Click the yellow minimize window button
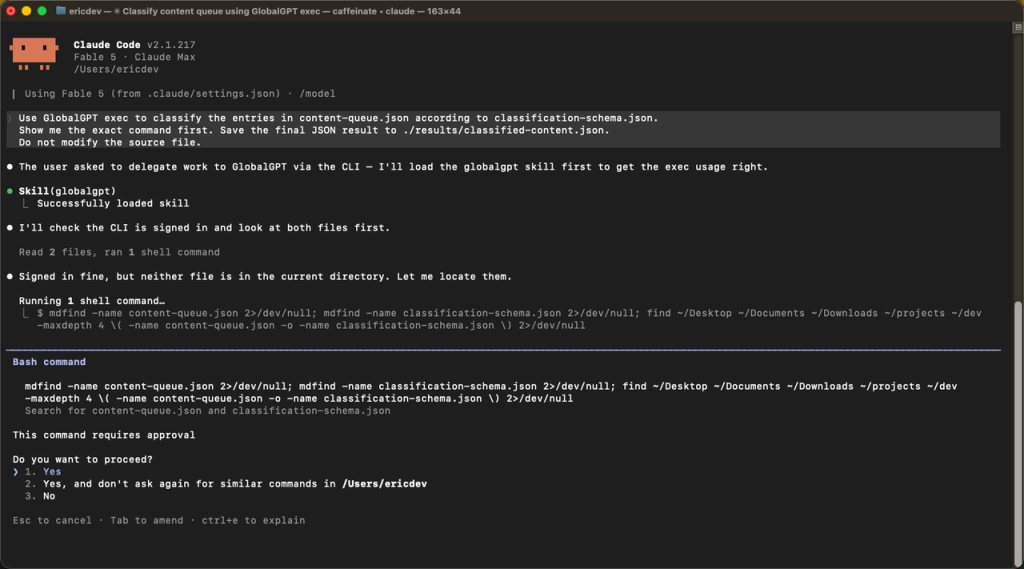The image size is (1024, 569). 26,11
